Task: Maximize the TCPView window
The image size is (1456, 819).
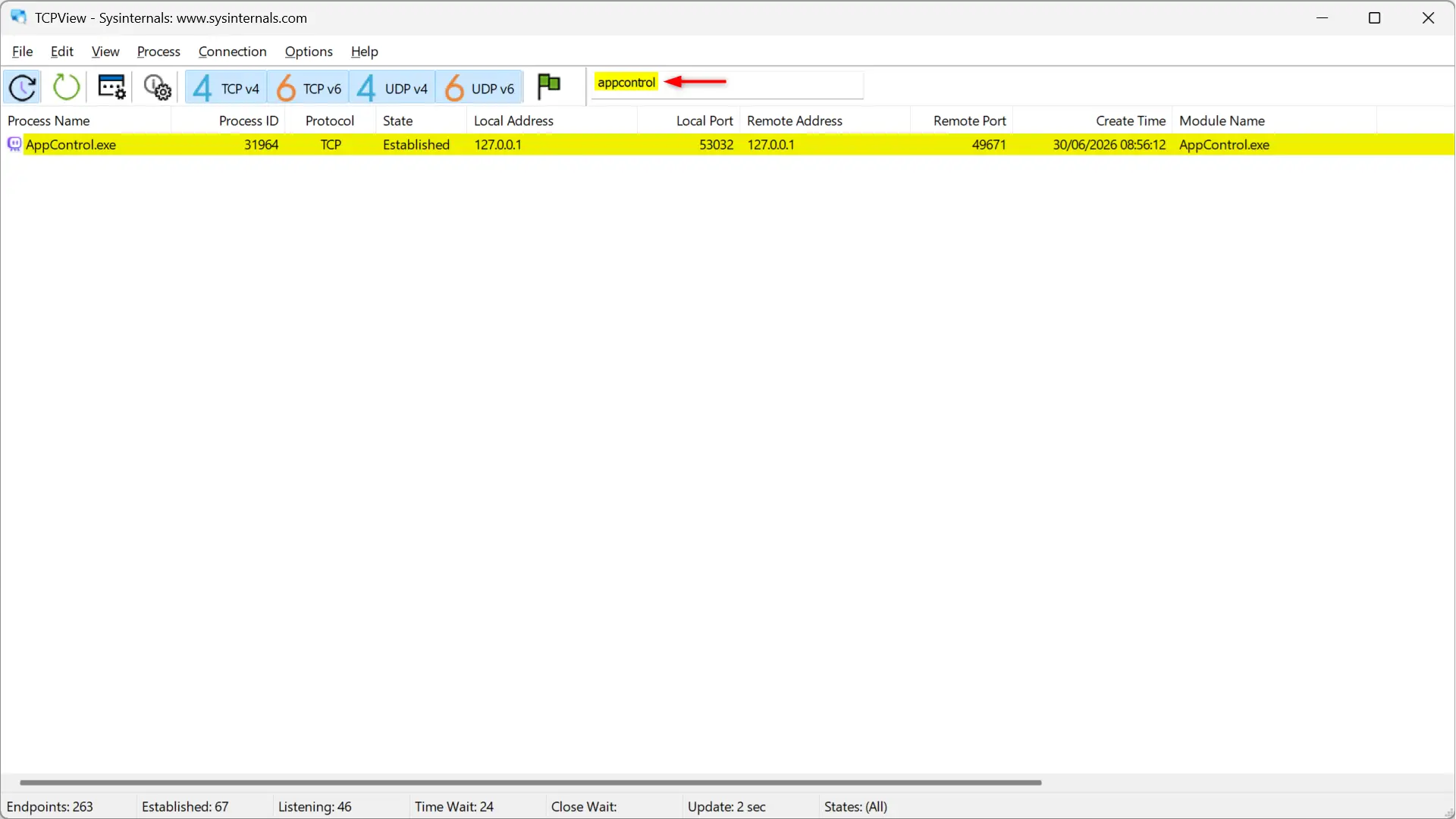Action: click(x=1374, y=17)
